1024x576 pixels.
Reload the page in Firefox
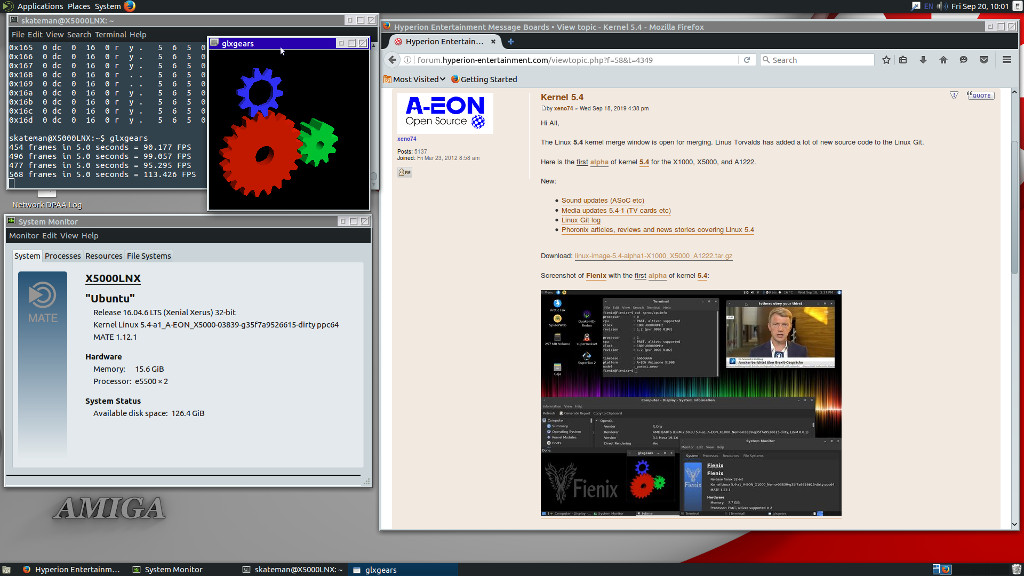[x=747, y=59]
